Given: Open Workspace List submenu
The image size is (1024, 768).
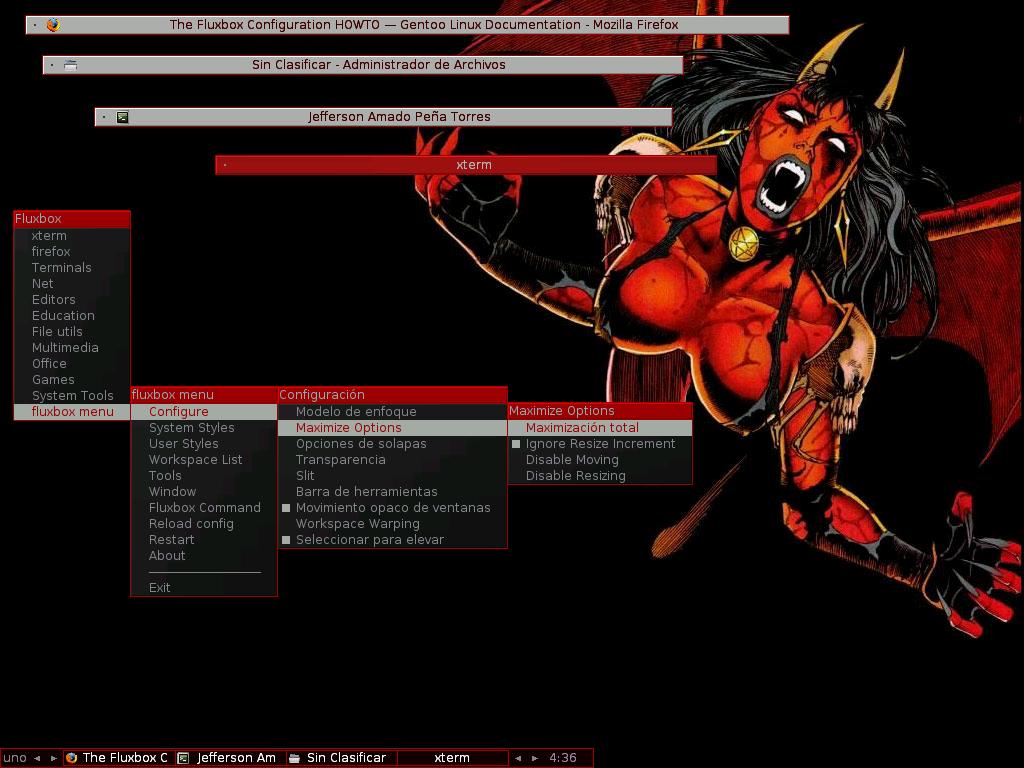Looking at the screenshot, I should 204,460.
